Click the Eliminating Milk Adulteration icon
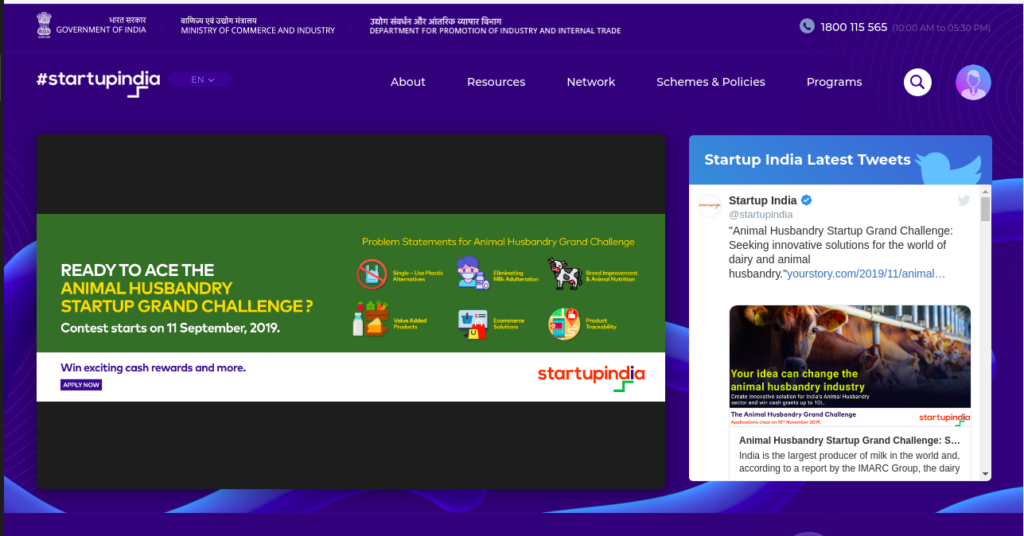The width and height of the screenshot is (1024, 536). click(x=472, y=273)
